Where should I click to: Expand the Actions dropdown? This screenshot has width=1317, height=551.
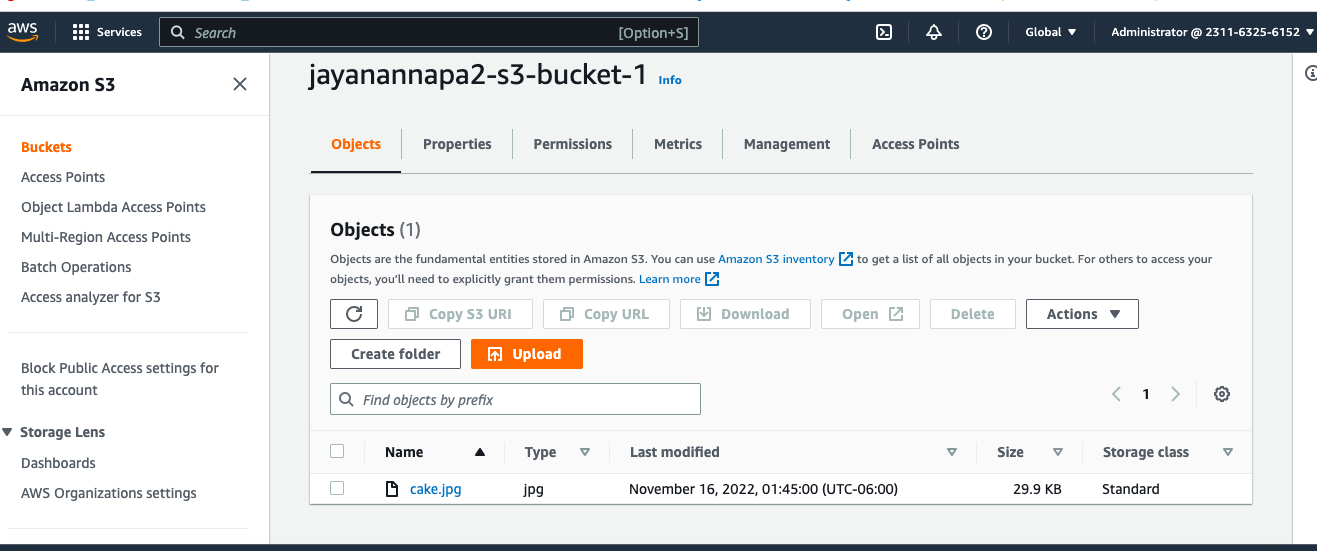(1082, 314)
